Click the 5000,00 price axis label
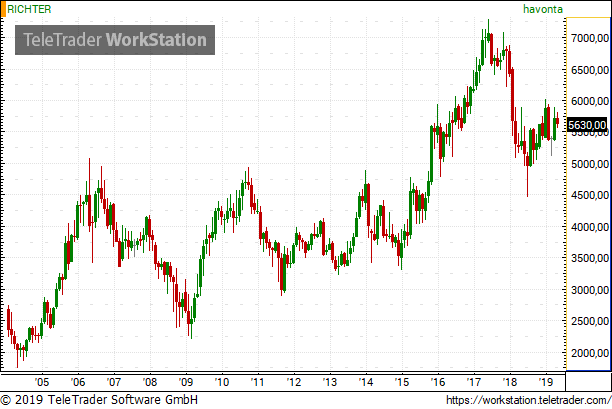Viewport: 612px width, 409px height. coord(590,164)
